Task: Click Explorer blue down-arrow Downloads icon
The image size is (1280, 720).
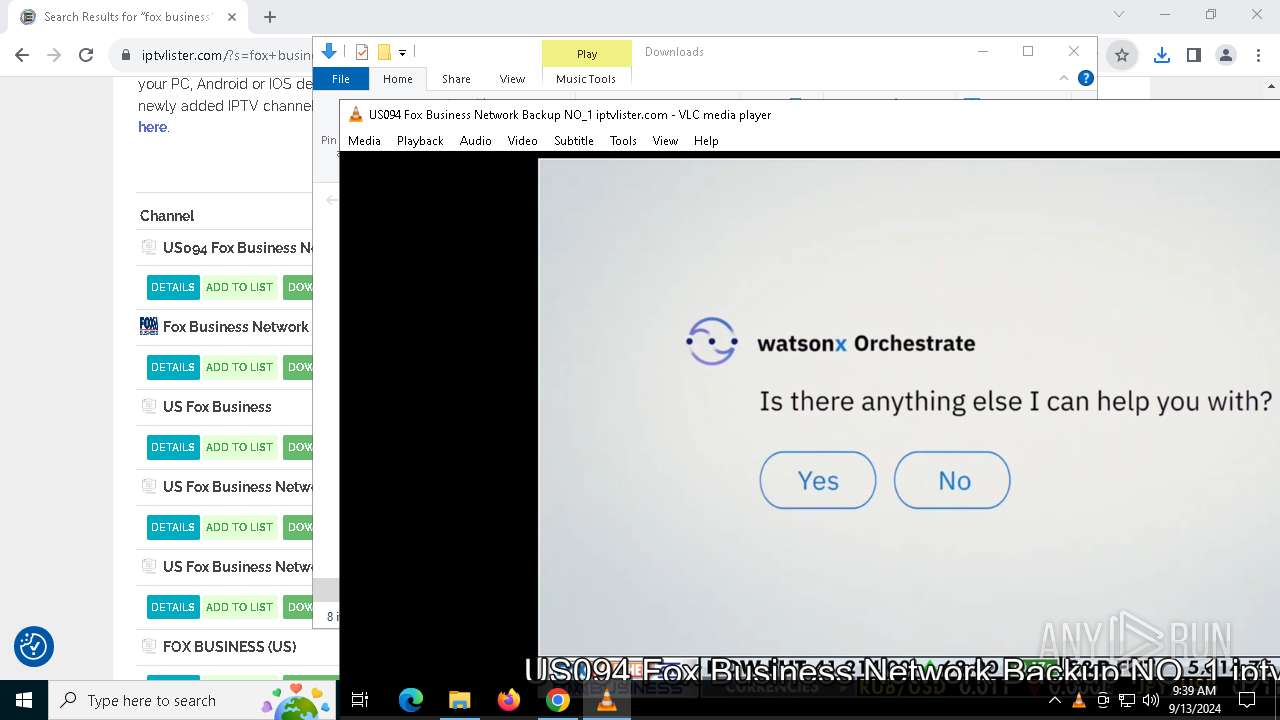Action: pyautogui.click(x=328, y=52)
